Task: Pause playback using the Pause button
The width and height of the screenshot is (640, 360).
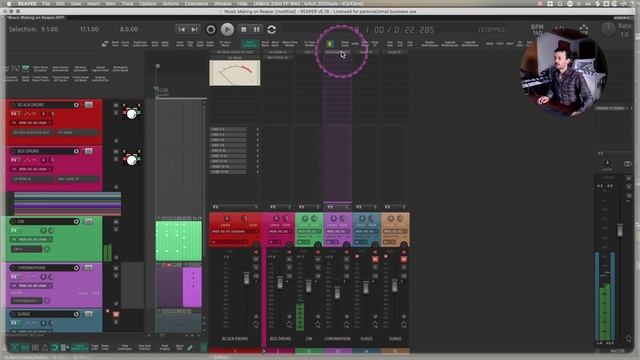Action: tap(256, 29)
